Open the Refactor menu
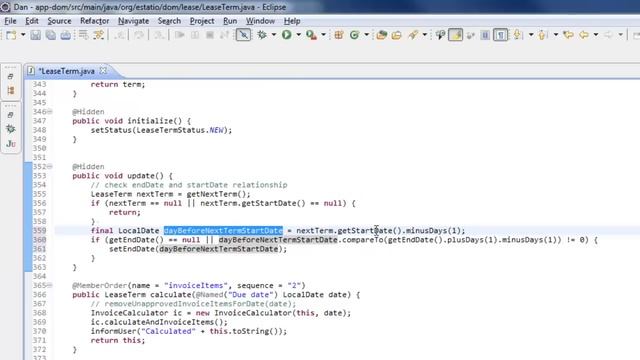 coord(94,21)
